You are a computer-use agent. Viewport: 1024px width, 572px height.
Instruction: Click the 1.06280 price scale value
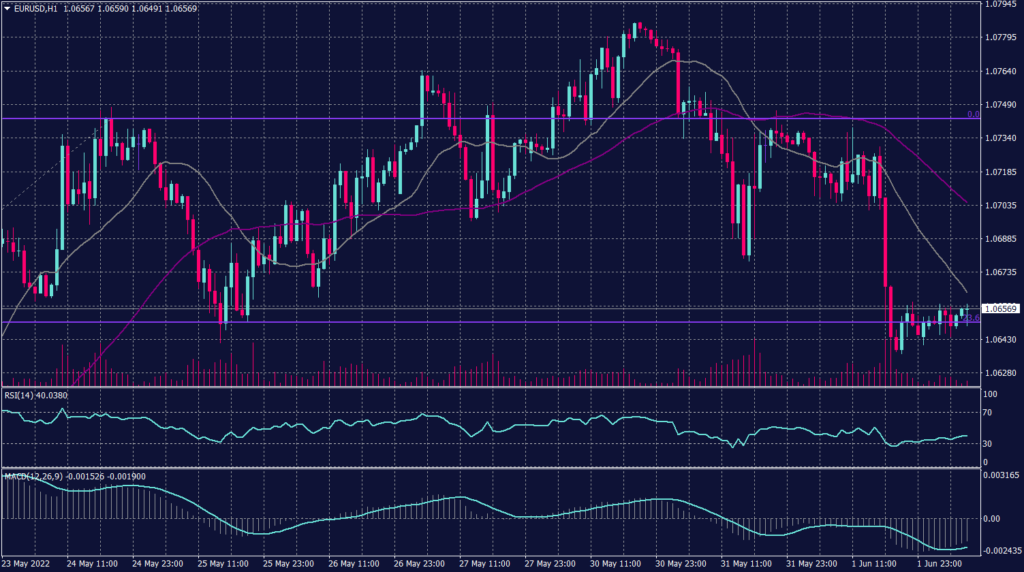1001,373
